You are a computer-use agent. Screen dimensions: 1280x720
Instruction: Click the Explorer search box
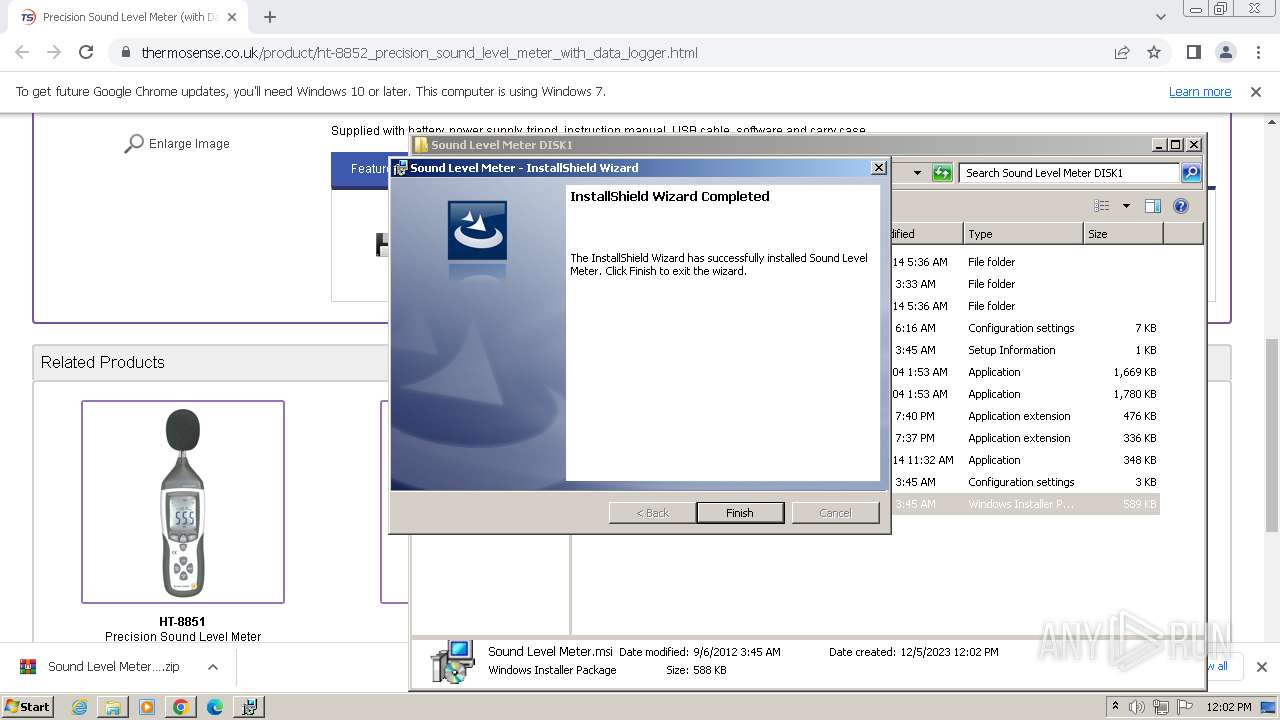(1068, 173)
